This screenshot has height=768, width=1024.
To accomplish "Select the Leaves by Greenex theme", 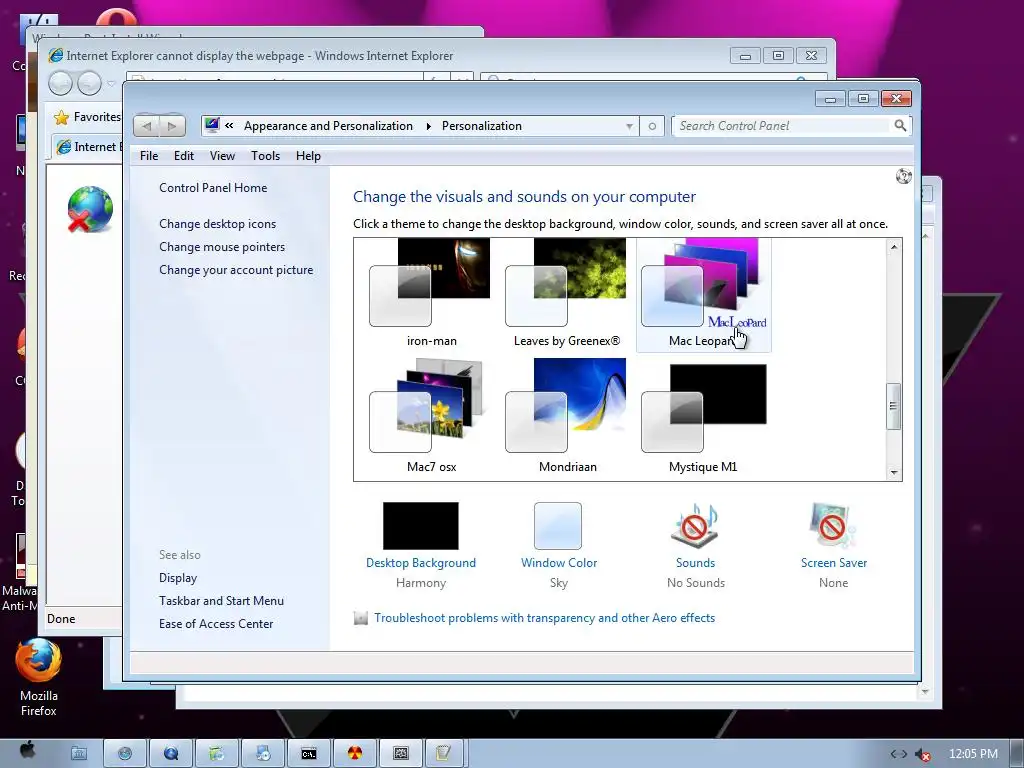I will (567, 294).
